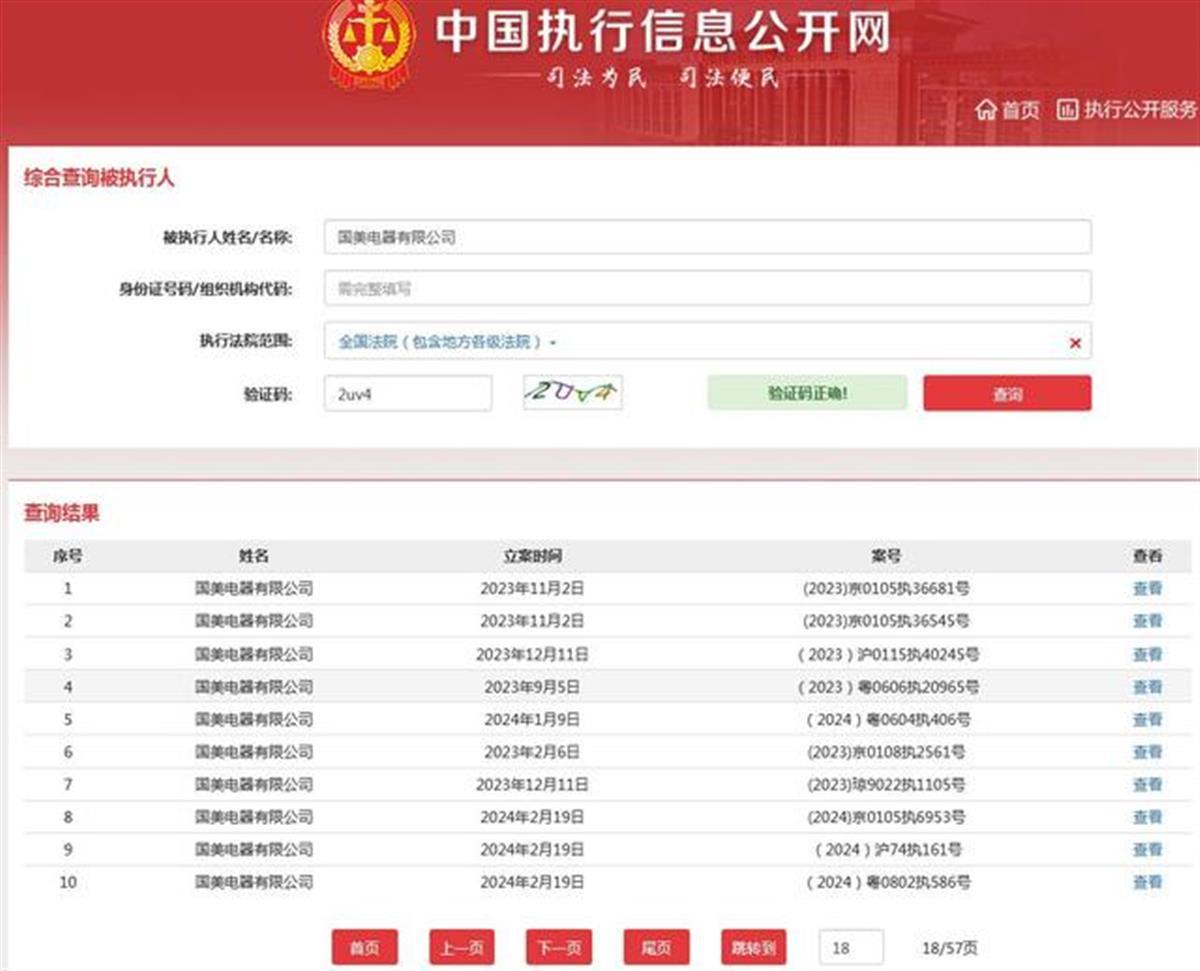Open 查看 for case 琼9022执1105号
Viewport: 1200px width, 971px height.
tap(1147, 785)
